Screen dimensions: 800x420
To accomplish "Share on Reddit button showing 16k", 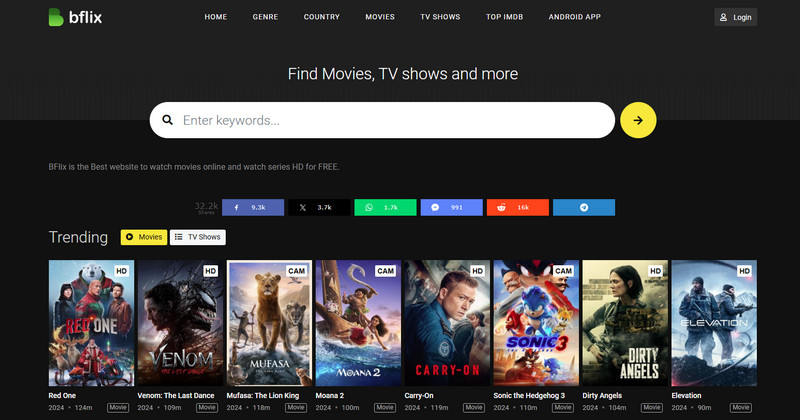I will [x=518, y=207].
